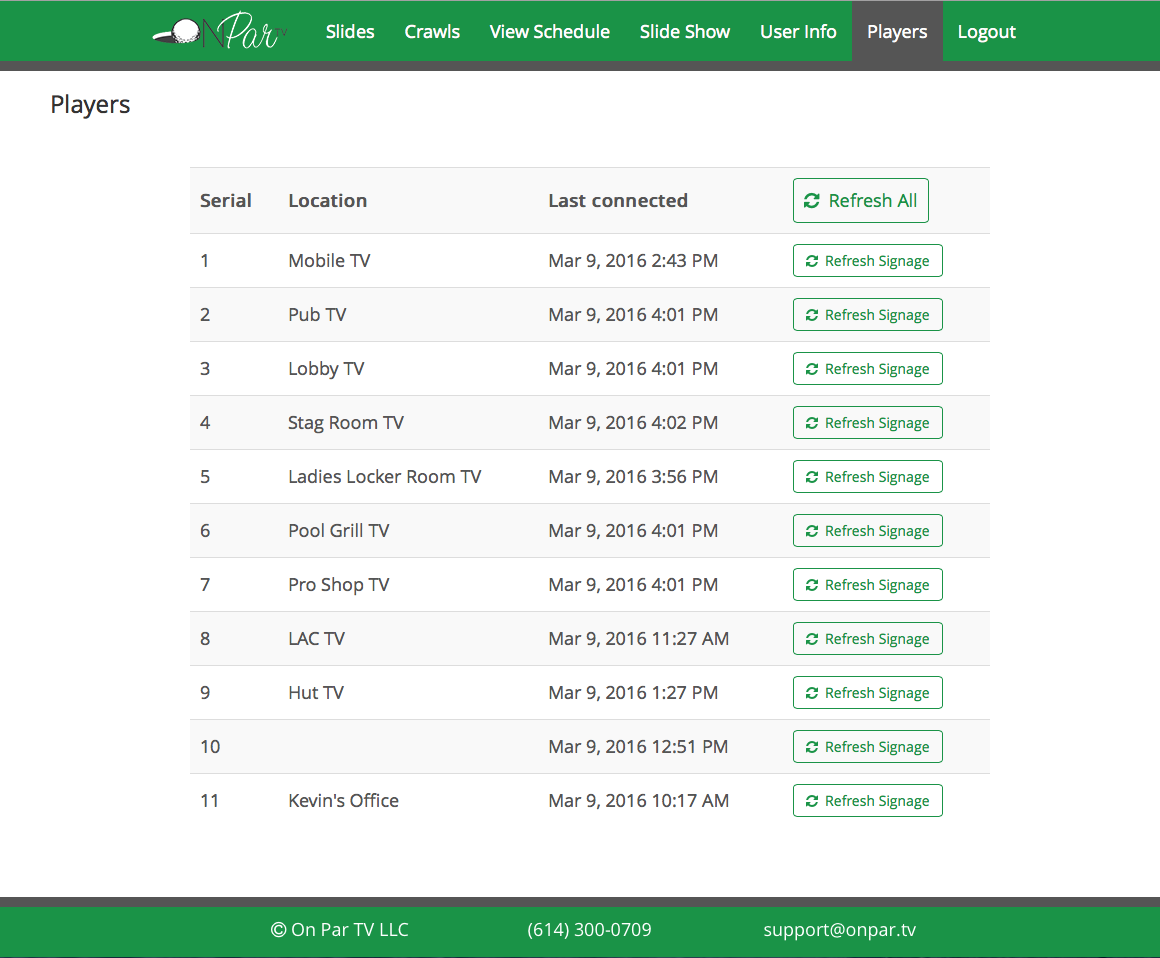Select the Kevin's Office location text

click(x=343, y=800)
